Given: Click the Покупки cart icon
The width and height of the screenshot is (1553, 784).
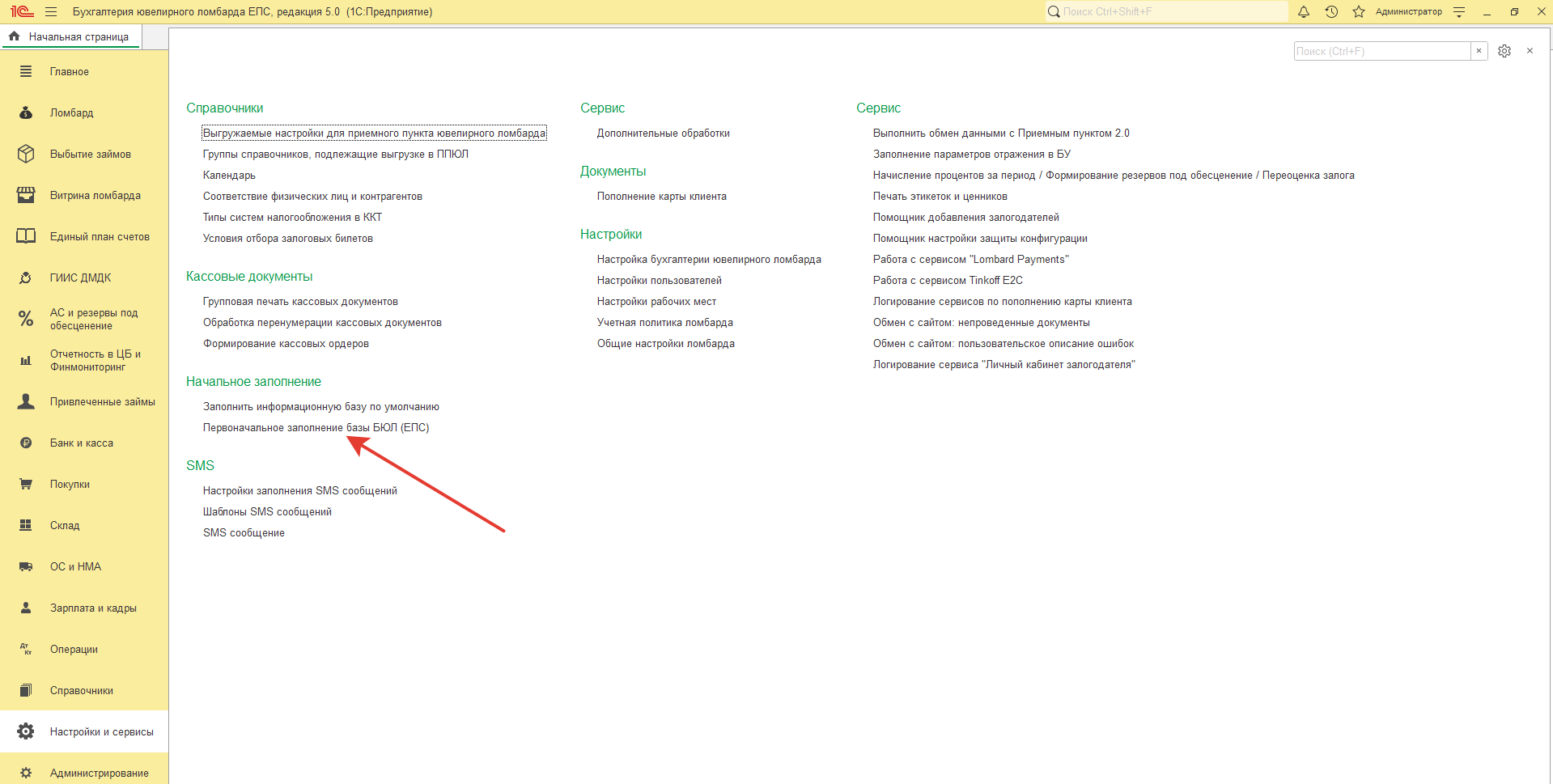Looking at the screenshot, I should [26, 484].
